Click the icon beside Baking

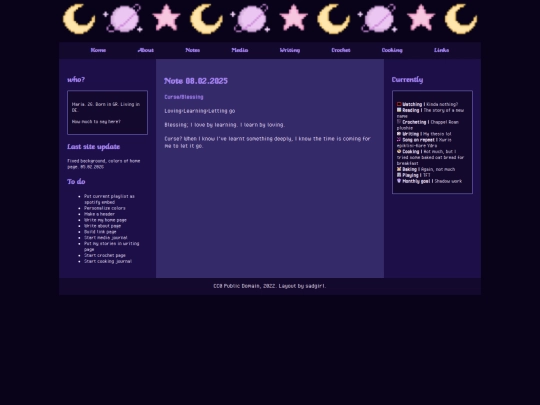coord(399,169)
